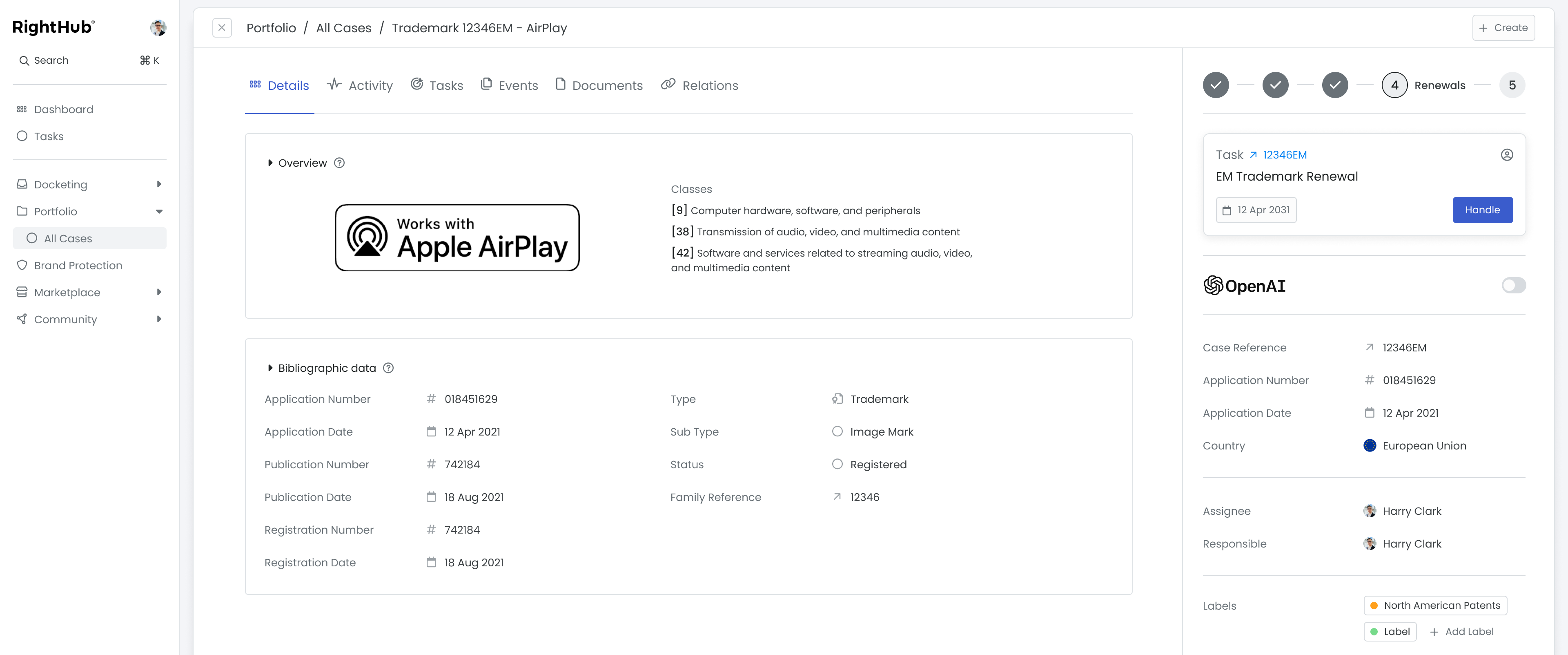Click the Add Label link
Image resolution: width=1568 pixels, height=655 pixels.
point(1461,632)
